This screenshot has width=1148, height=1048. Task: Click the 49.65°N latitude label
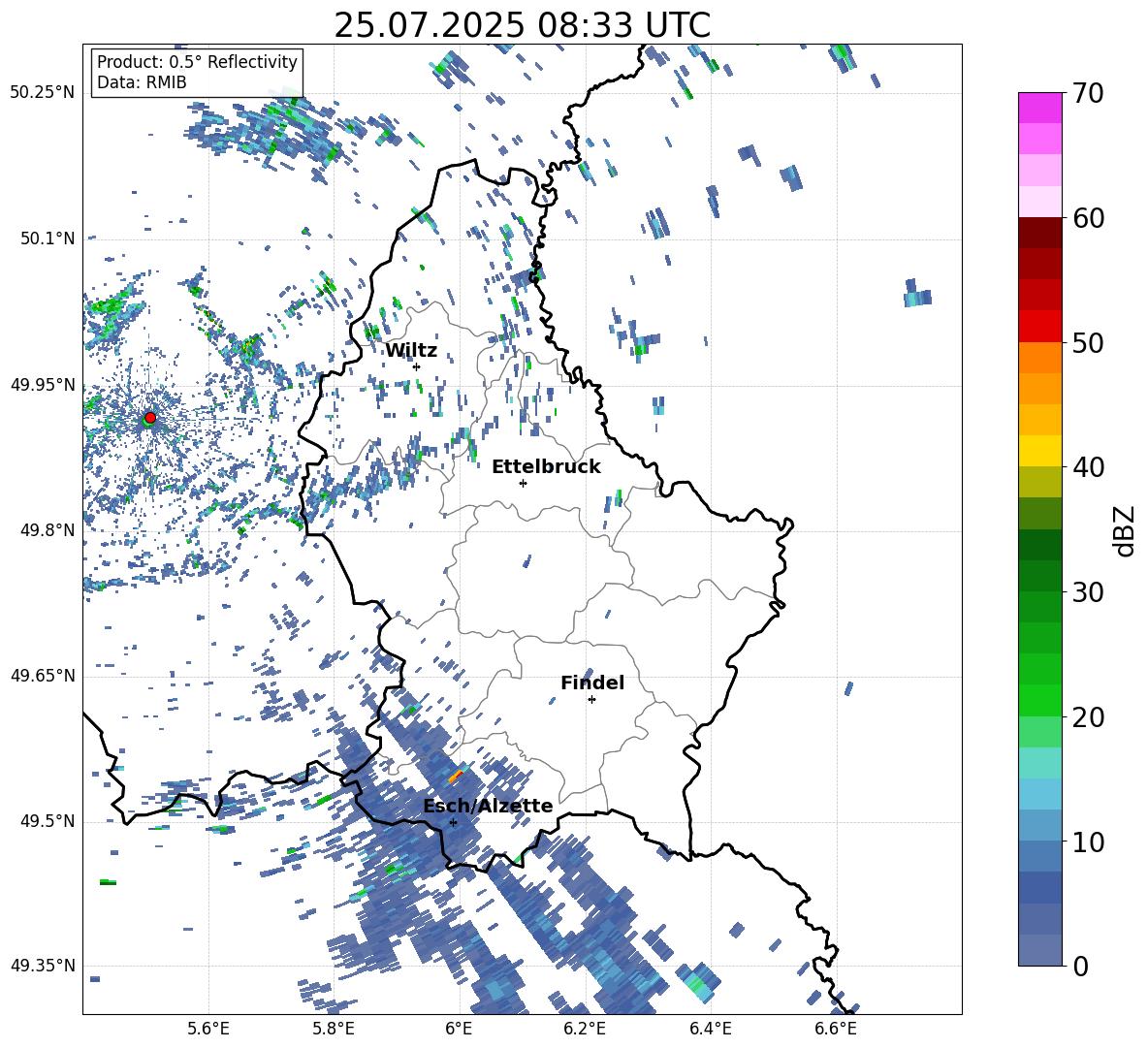coord(43,677)
